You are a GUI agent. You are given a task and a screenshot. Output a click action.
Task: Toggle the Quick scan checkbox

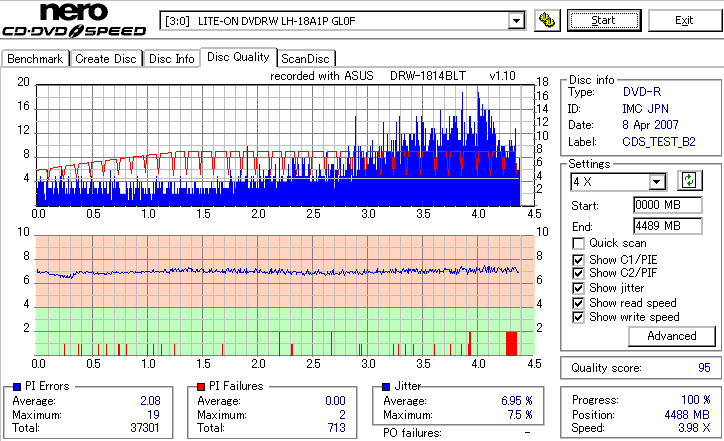[578, 243]
